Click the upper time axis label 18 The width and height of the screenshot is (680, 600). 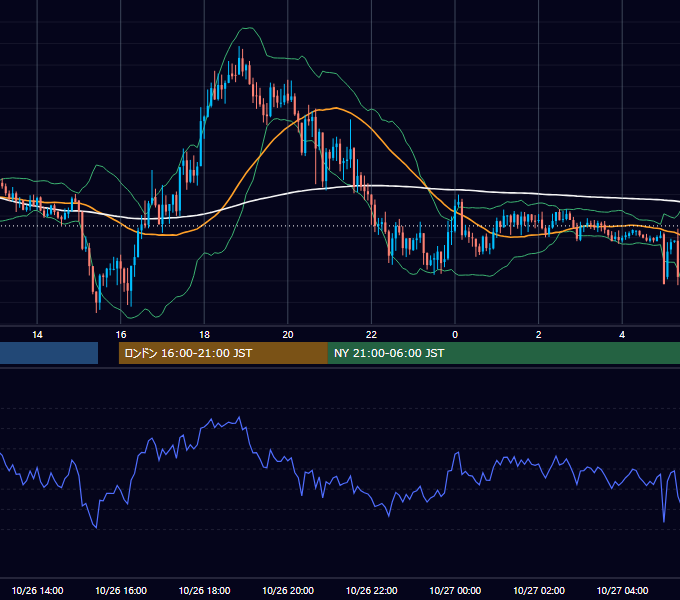tap(204, 335)
